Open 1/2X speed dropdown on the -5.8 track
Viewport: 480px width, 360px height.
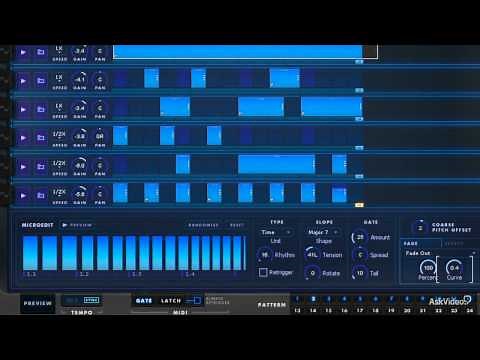click(59, 193)
